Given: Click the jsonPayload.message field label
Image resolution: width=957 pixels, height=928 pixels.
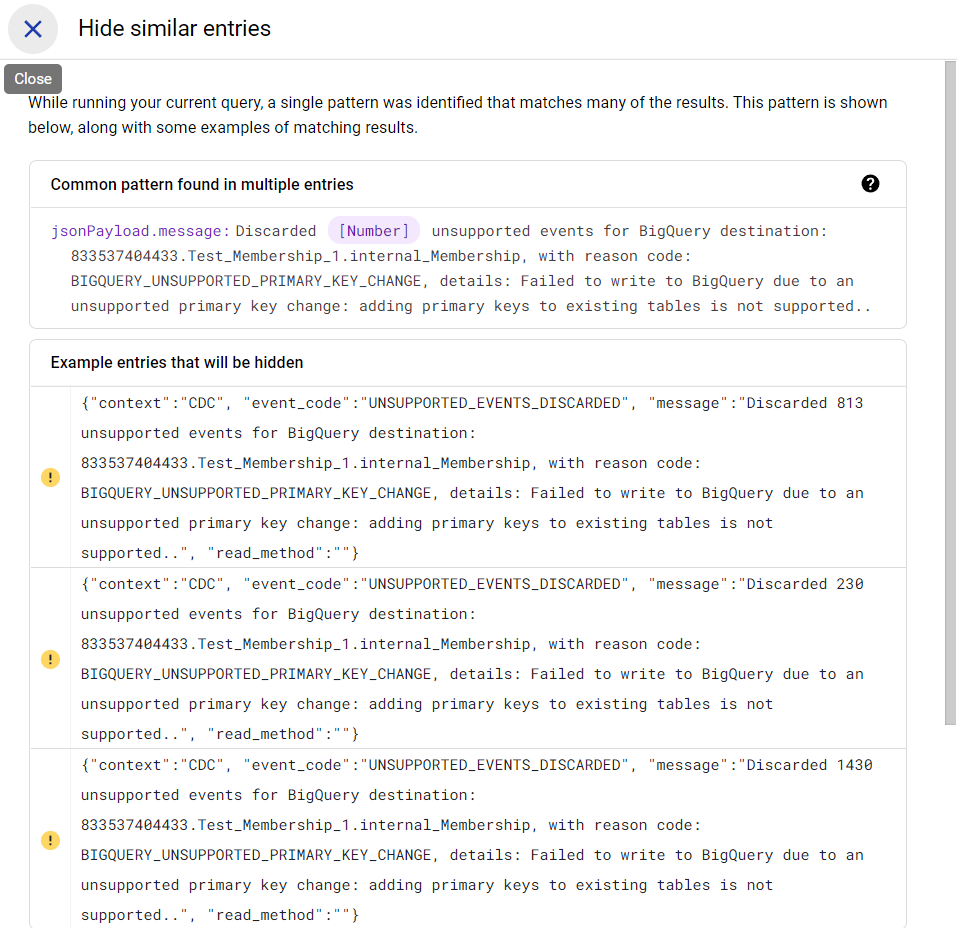Looking at the screenshot, I should point(141,231).
